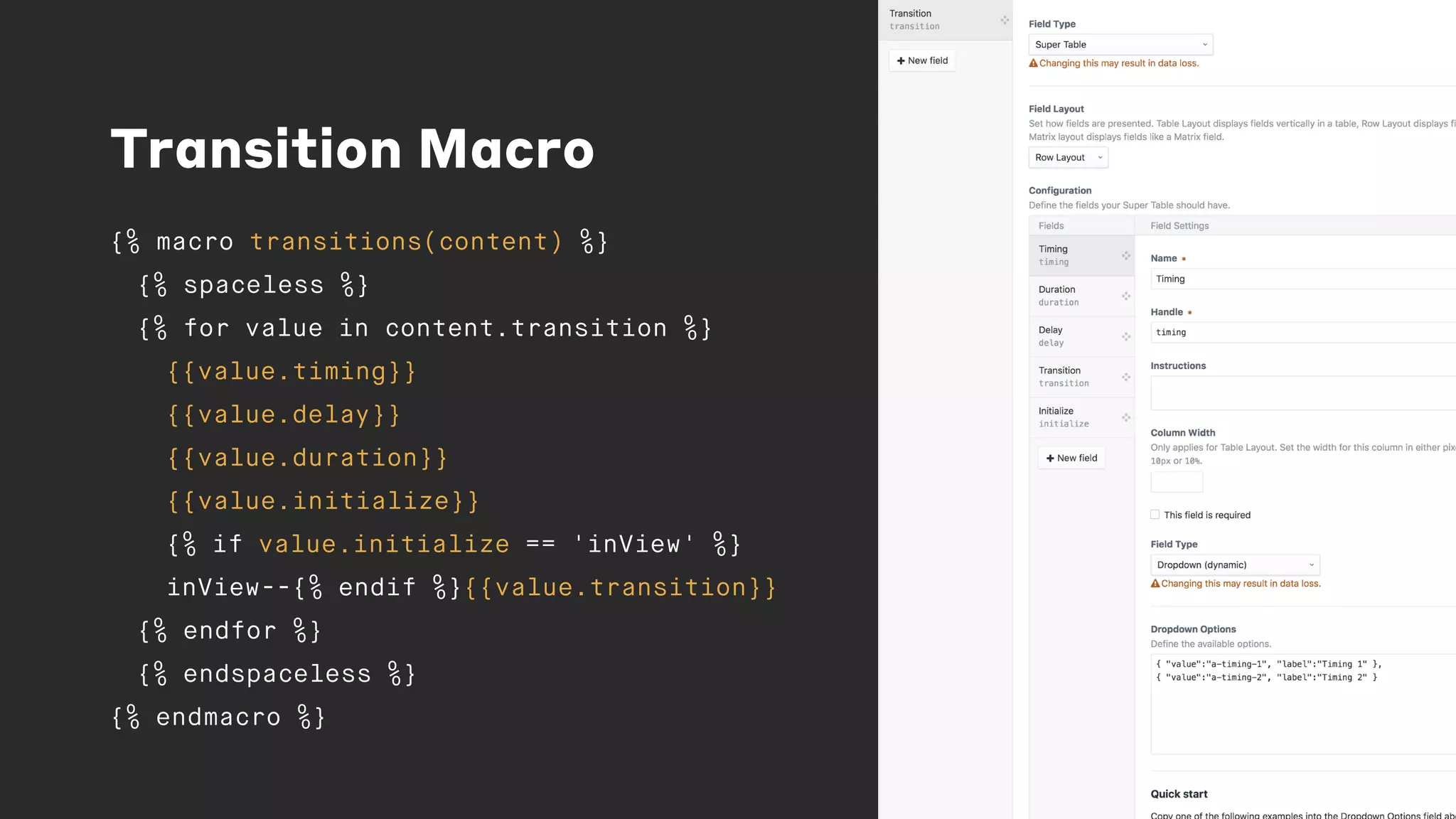The height and width of the screenshot is (819, 1456).
Task: Select the Duration field in Fields list
Action: pyautogui.click(x=1081, y=296)
